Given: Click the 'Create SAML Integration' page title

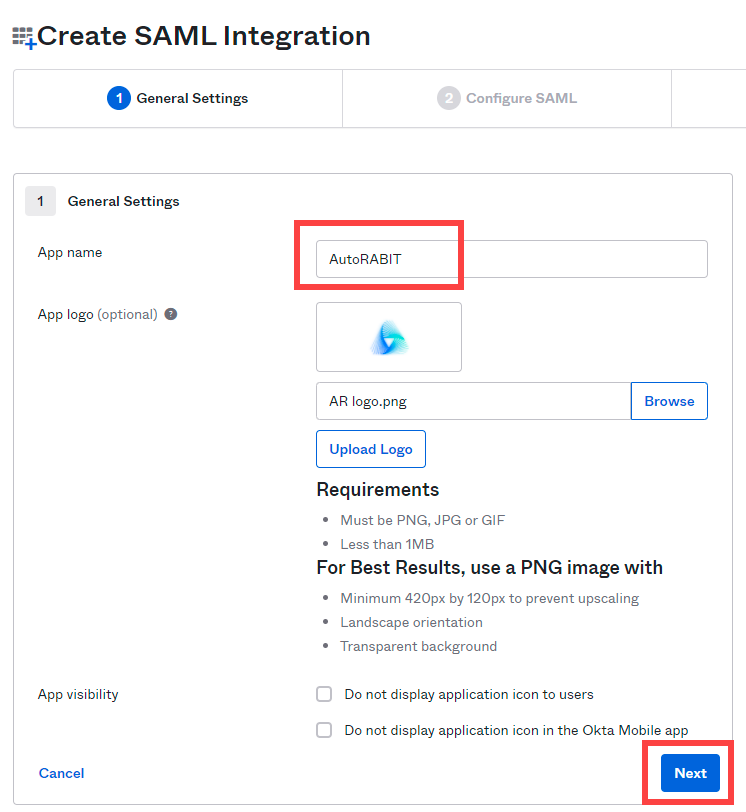Looking at the screenshot, I should coord(204,37).
